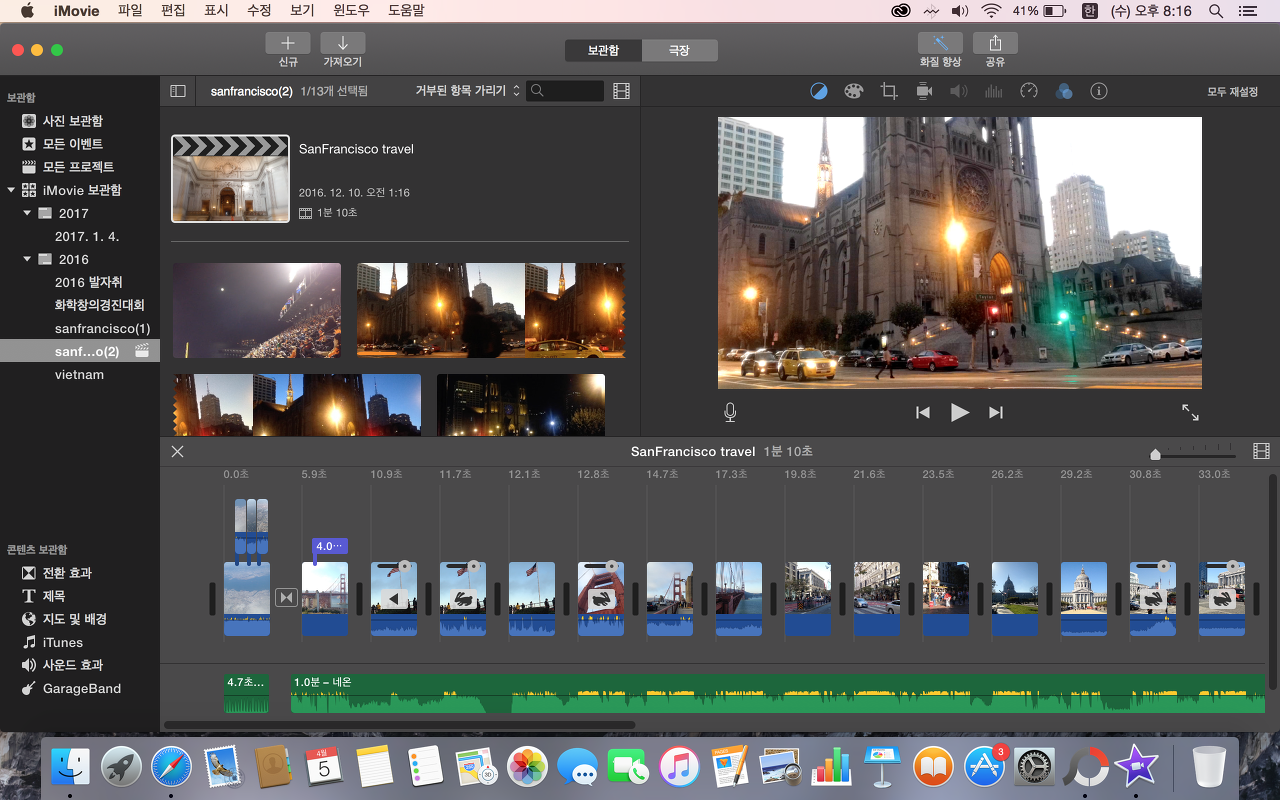Show the clip information icon
The height and width of the screenshot is (800, 1280).
pyautogui.click(x=1099, y=91)
